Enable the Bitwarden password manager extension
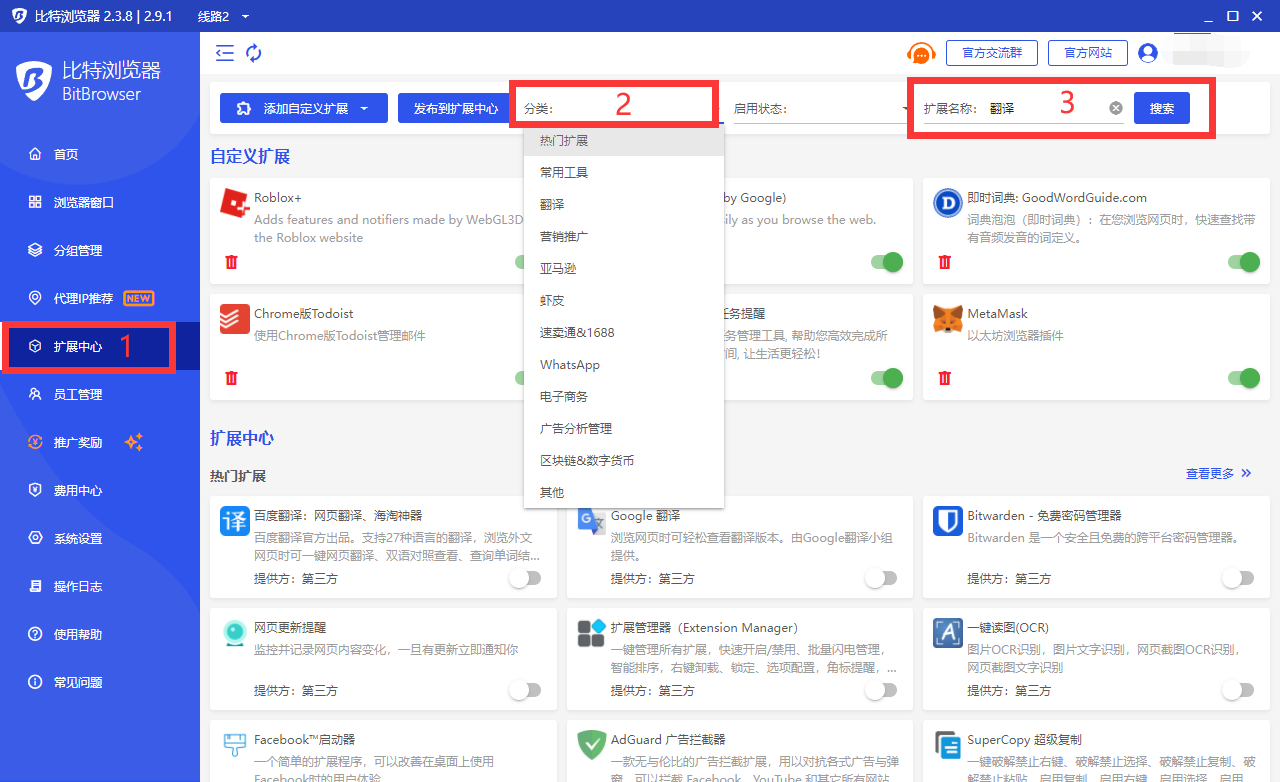Image resolution: width=1280 pixels, height=782 pixels. pos(1237,578)
